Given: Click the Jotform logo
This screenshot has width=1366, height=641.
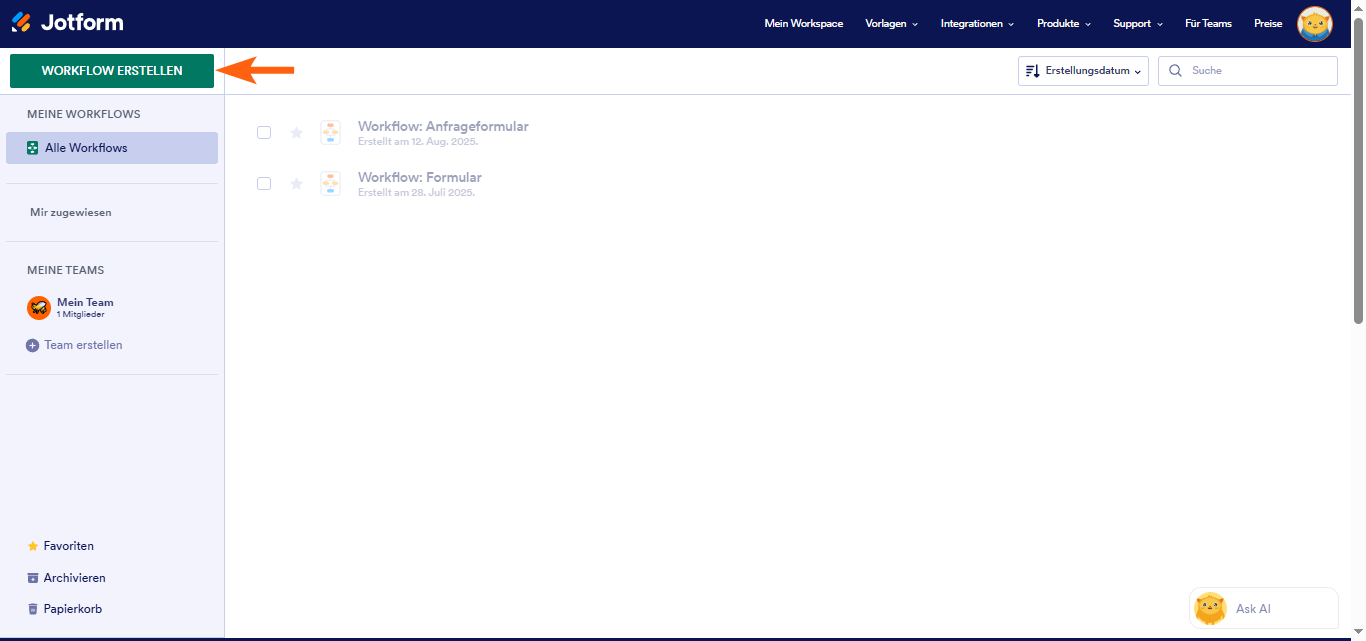Looking at the screenshot, I should (67, 23).
